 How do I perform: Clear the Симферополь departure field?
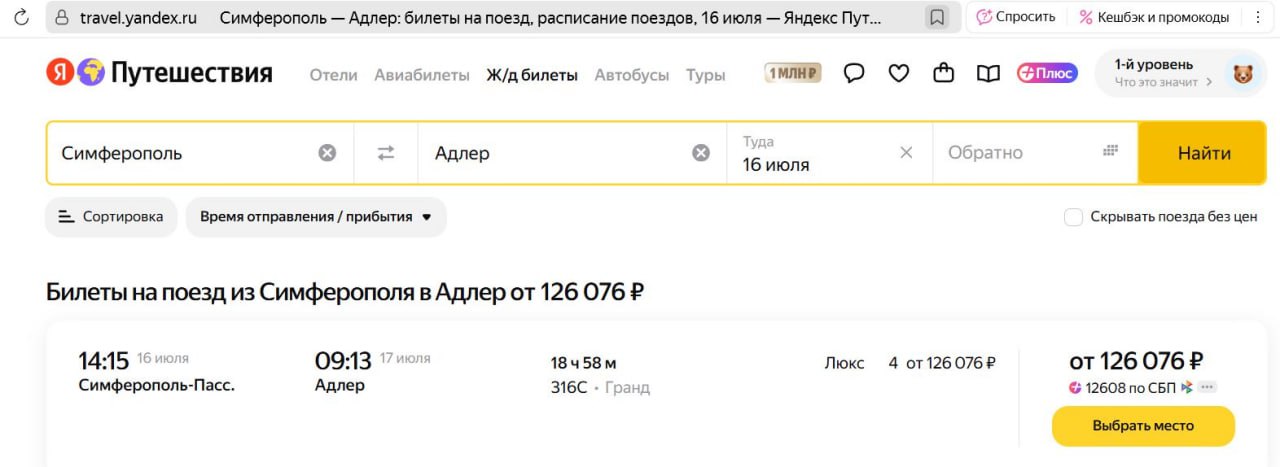pyautogui.click(x=327, y=153)
